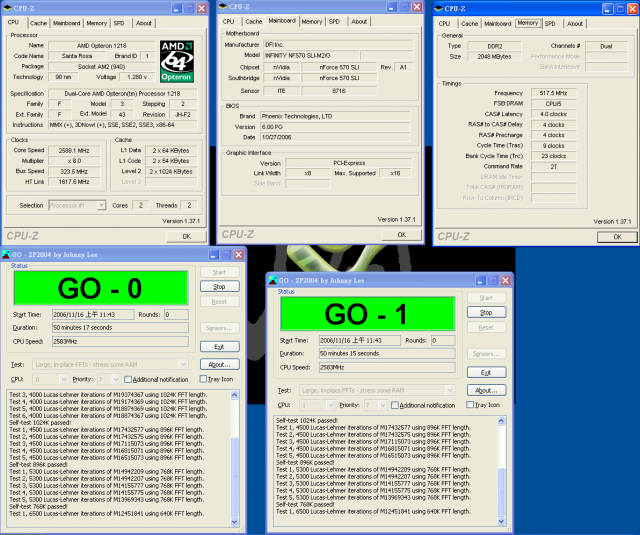Exit the GO - 0 SP2004 window

[220, 346]
